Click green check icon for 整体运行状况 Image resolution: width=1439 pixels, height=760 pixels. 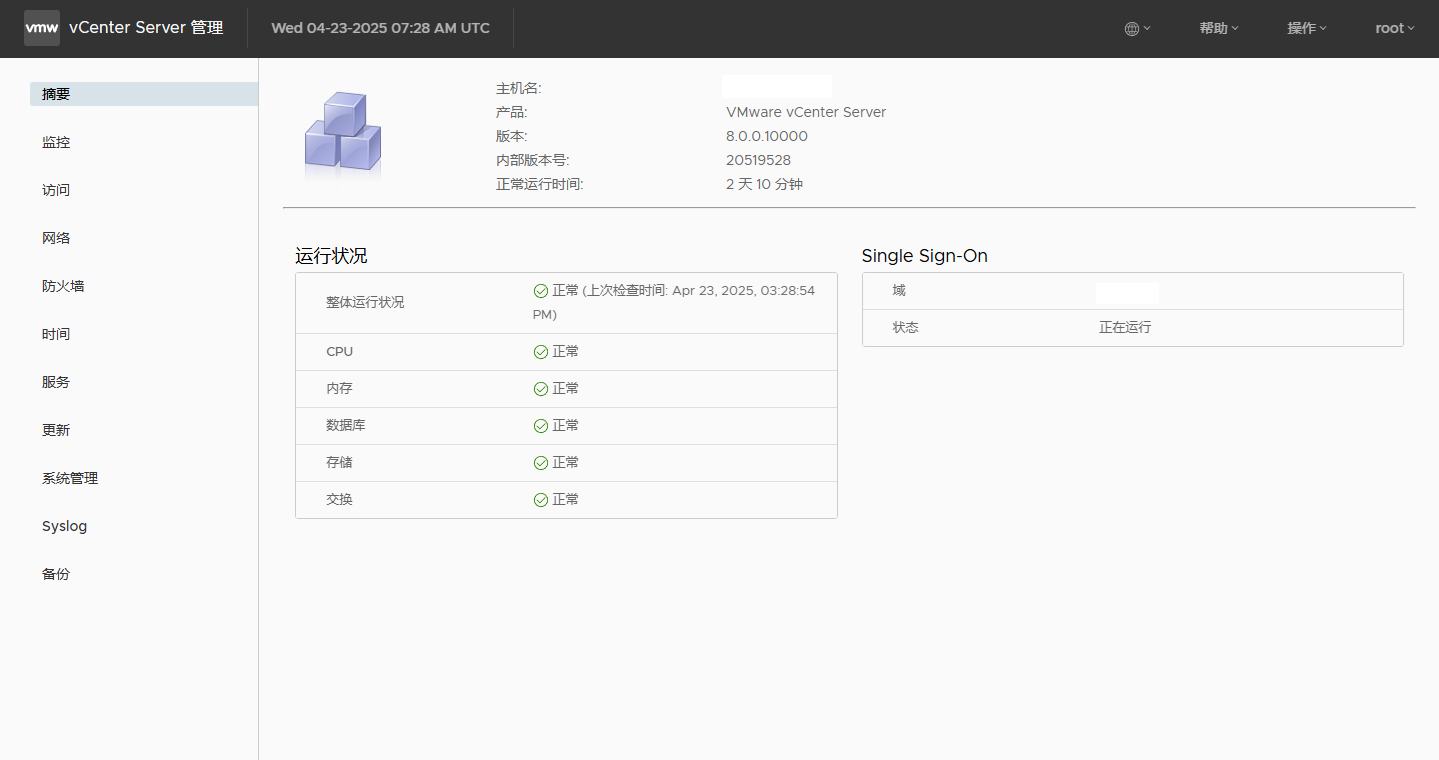click(x=541, y=291)
